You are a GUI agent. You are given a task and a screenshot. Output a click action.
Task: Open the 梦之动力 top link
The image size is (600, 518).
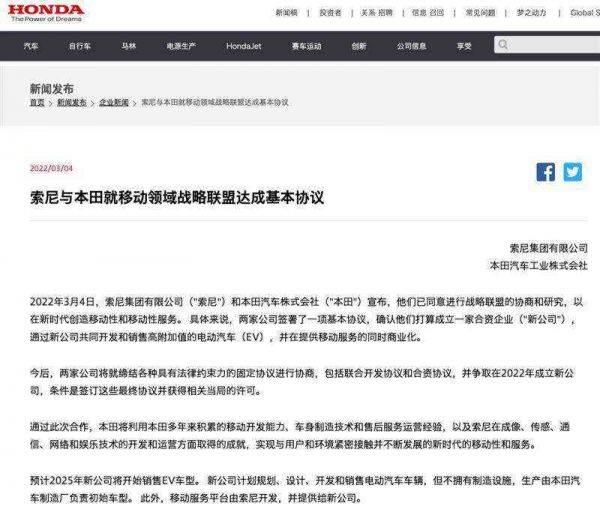coord(531,13)
